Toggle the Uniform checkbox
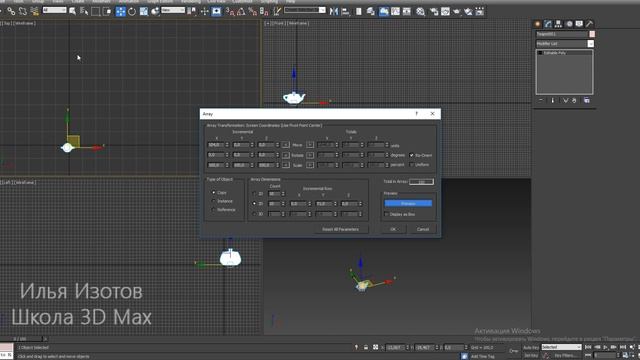 click(x=411, y=165)
